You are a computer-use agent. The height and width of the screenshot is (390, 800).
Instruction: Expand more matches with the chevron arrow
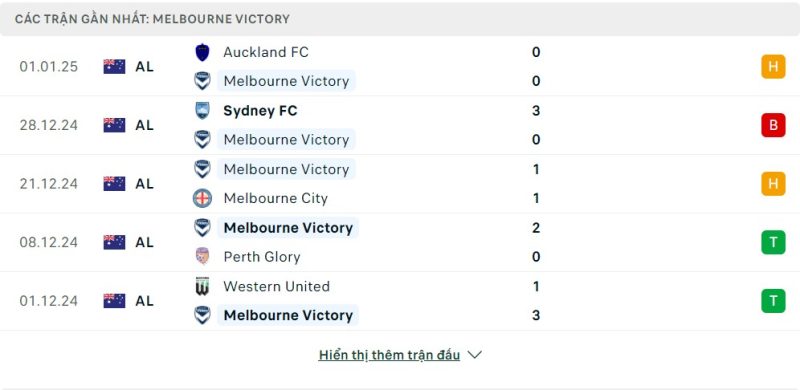pos(474,355)
